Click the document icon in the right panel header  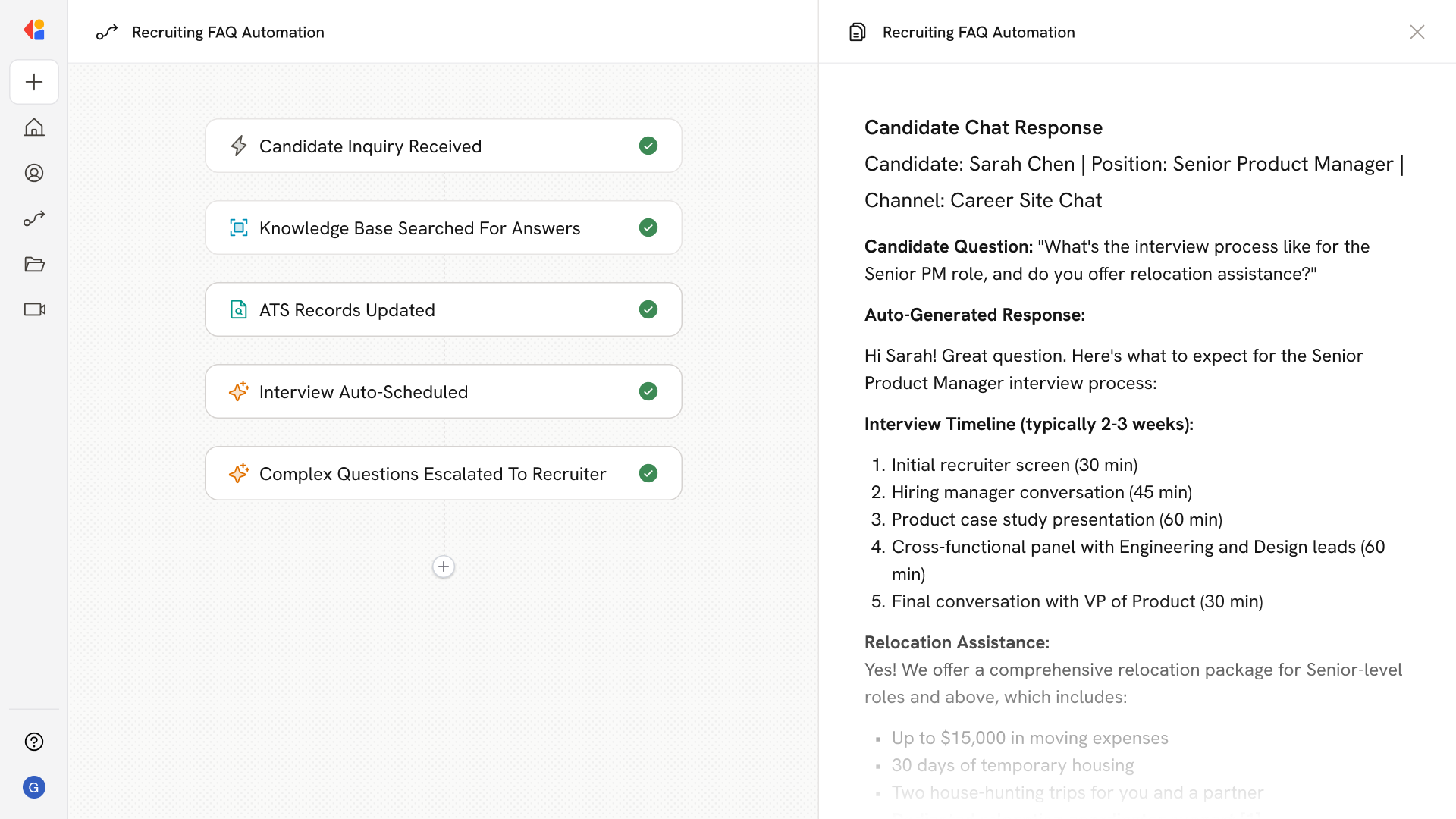pos(857,32)
